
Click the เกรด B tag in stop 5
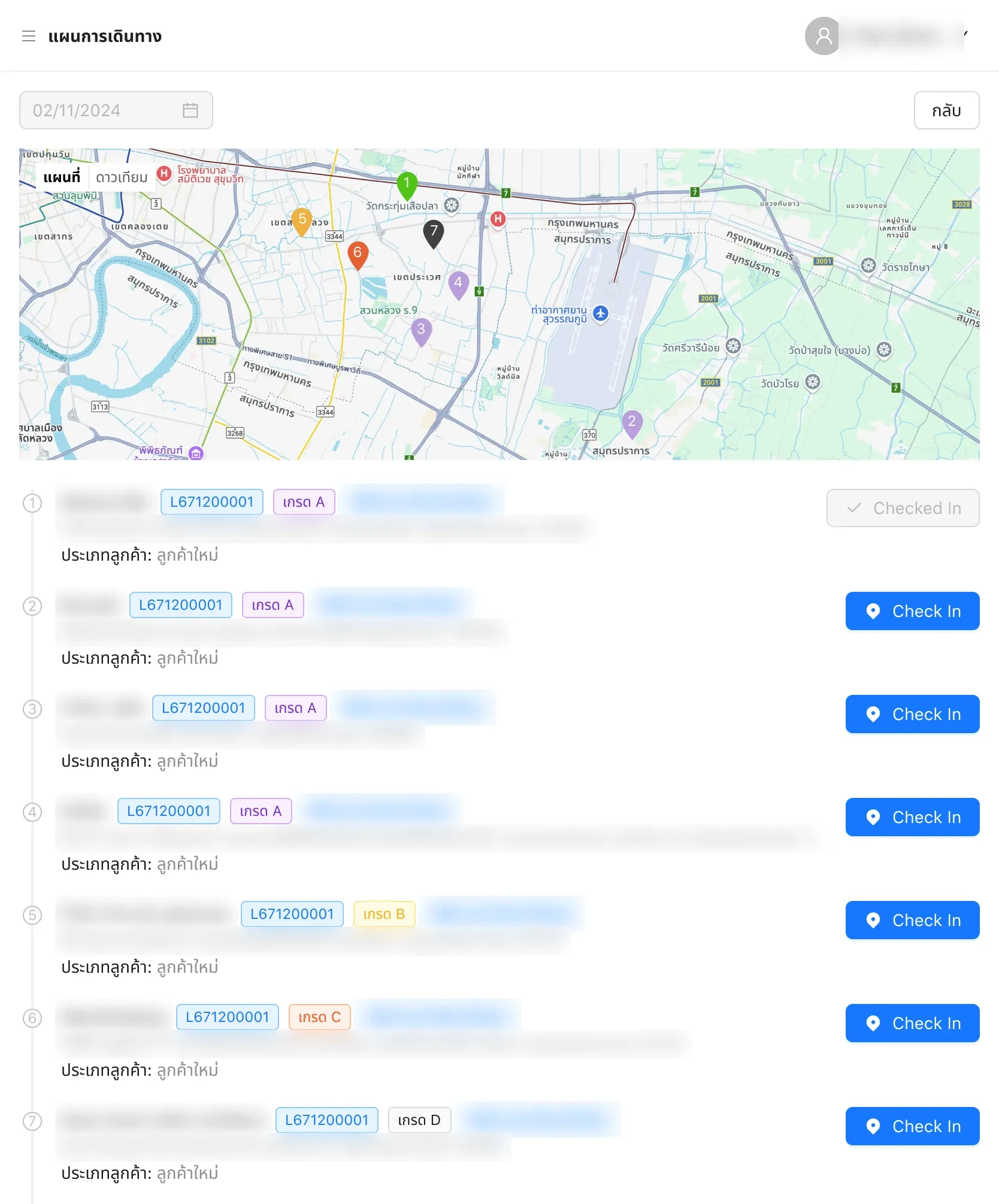click(x=384, y=914)
